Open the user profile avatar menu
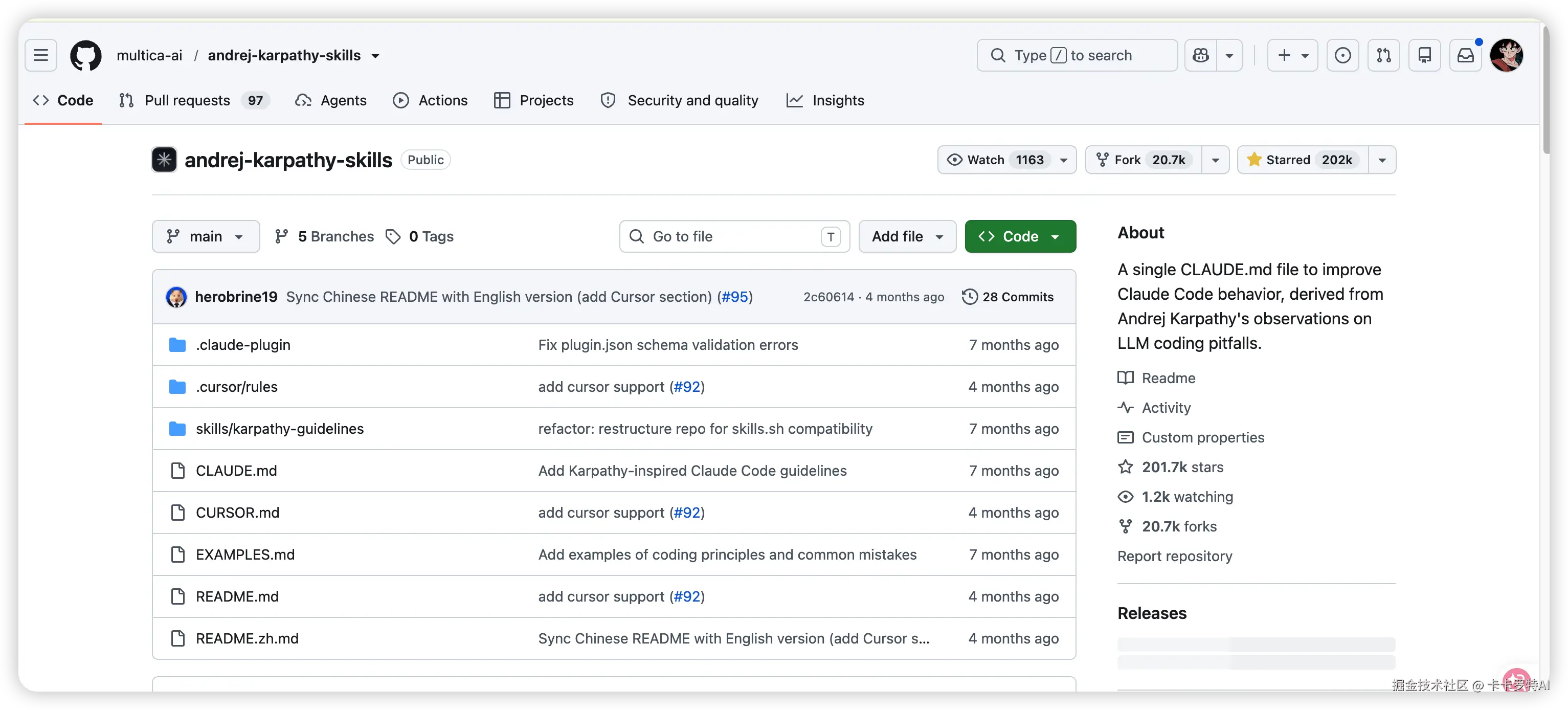This screenshot has height=710, width=1568. pyautogui.click(x=1507, y=55)
